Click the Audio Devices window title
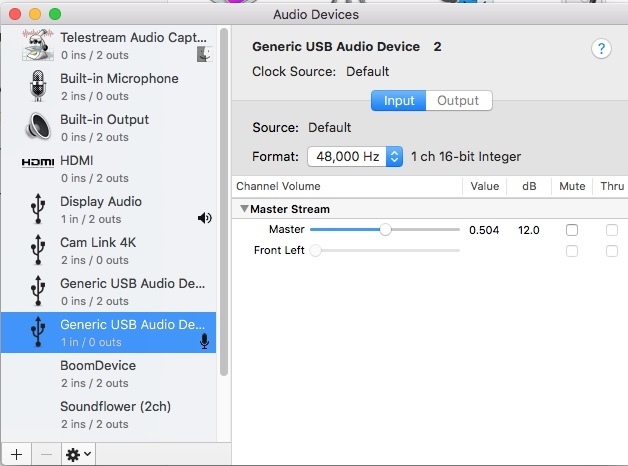Screen dimensions: 628x466 tap(316, 15)
